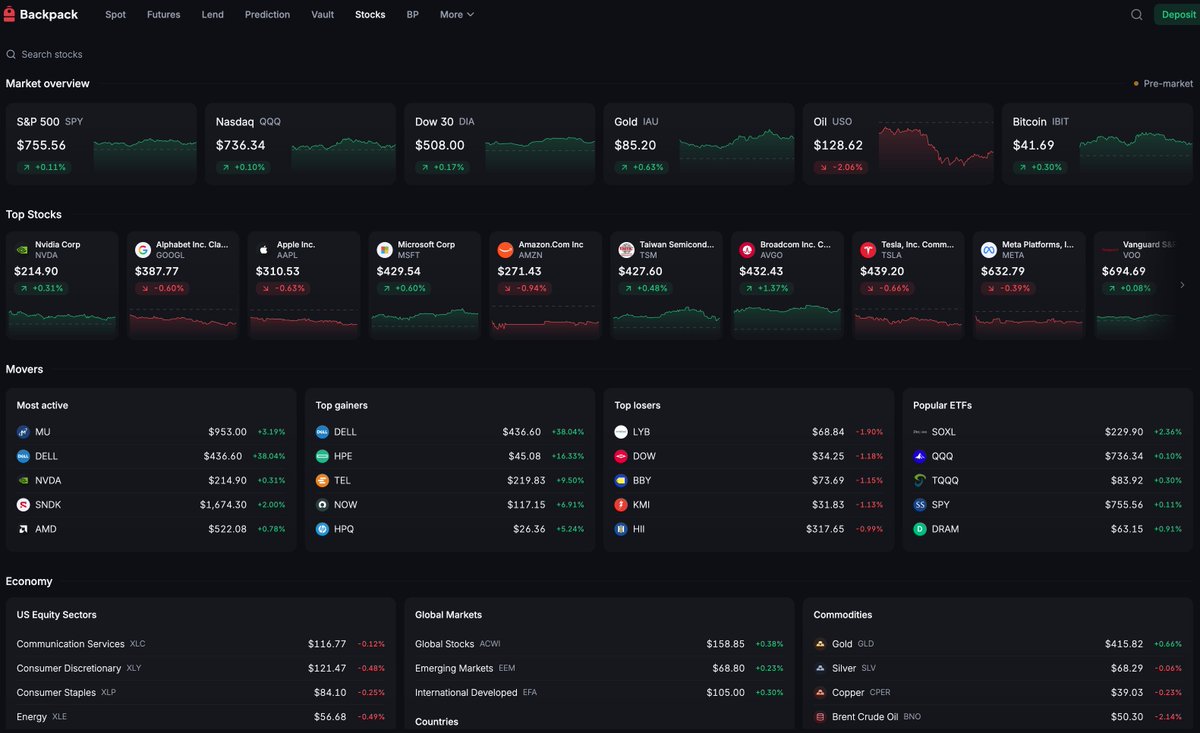This screenshot has height=733, width=1200.
Task: Open the Nasdaq QQQ overview card
Action: [300, 144]
